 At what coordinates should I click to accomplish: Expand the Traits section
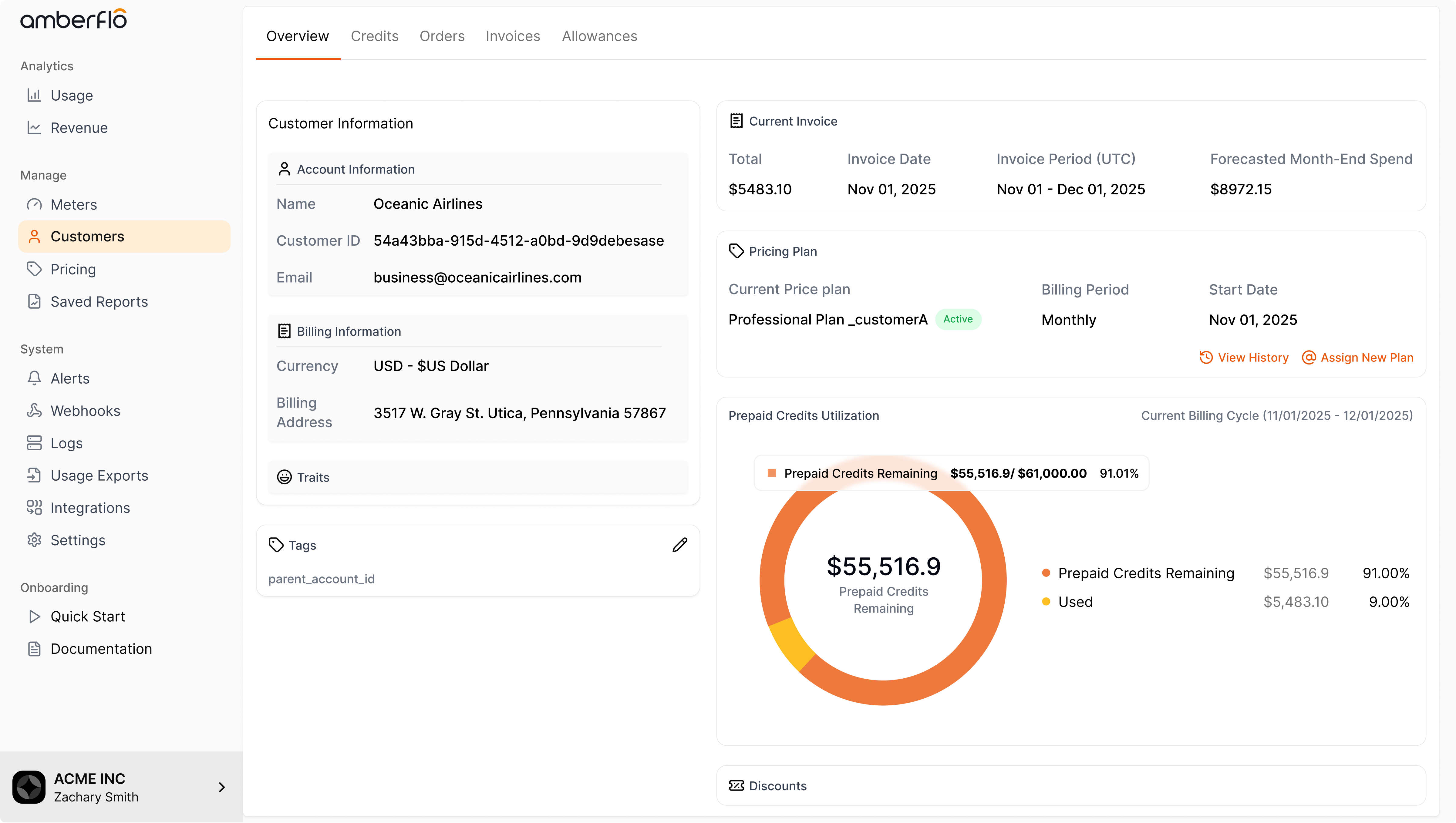click(313, 477)
